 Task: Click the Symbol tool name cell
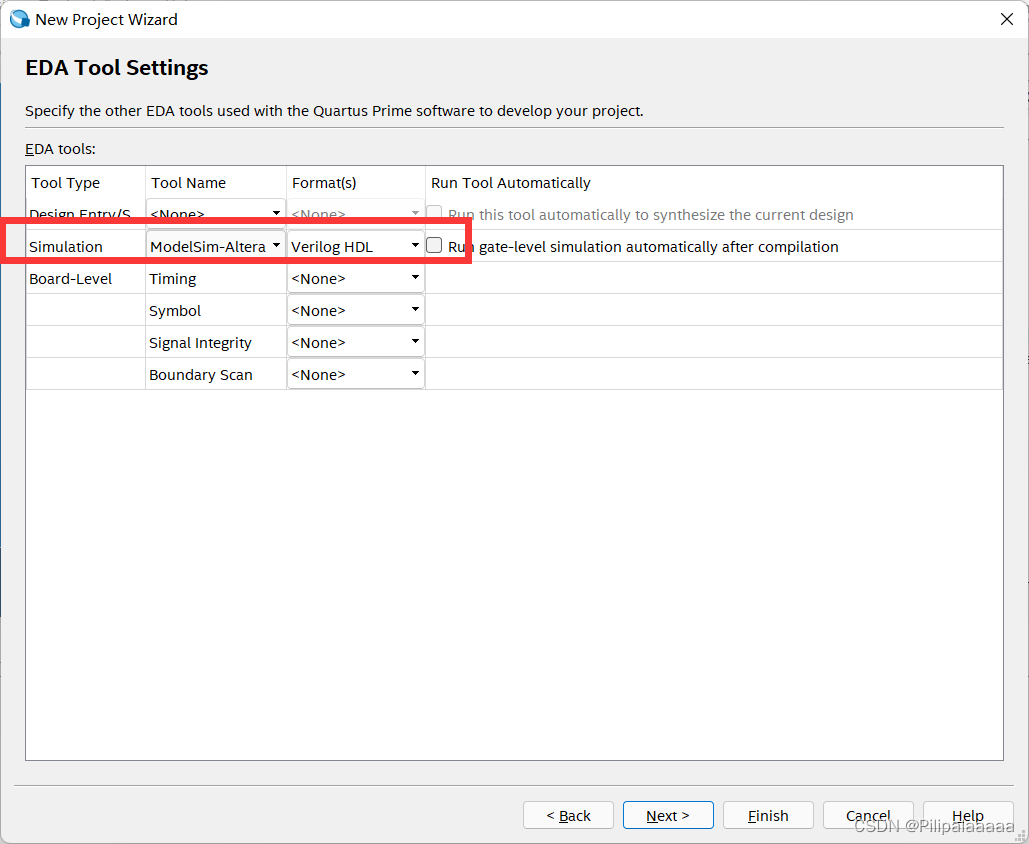tap(216, 310)
